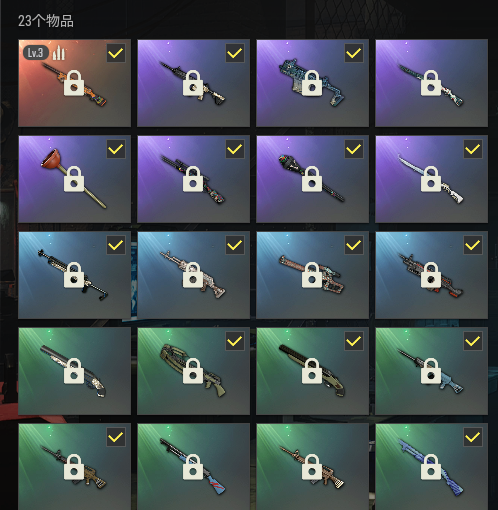Select the unchecked purple sniper rifle skin
The width and height of the screenshot is (498, 510).
(x=431, y=83)
